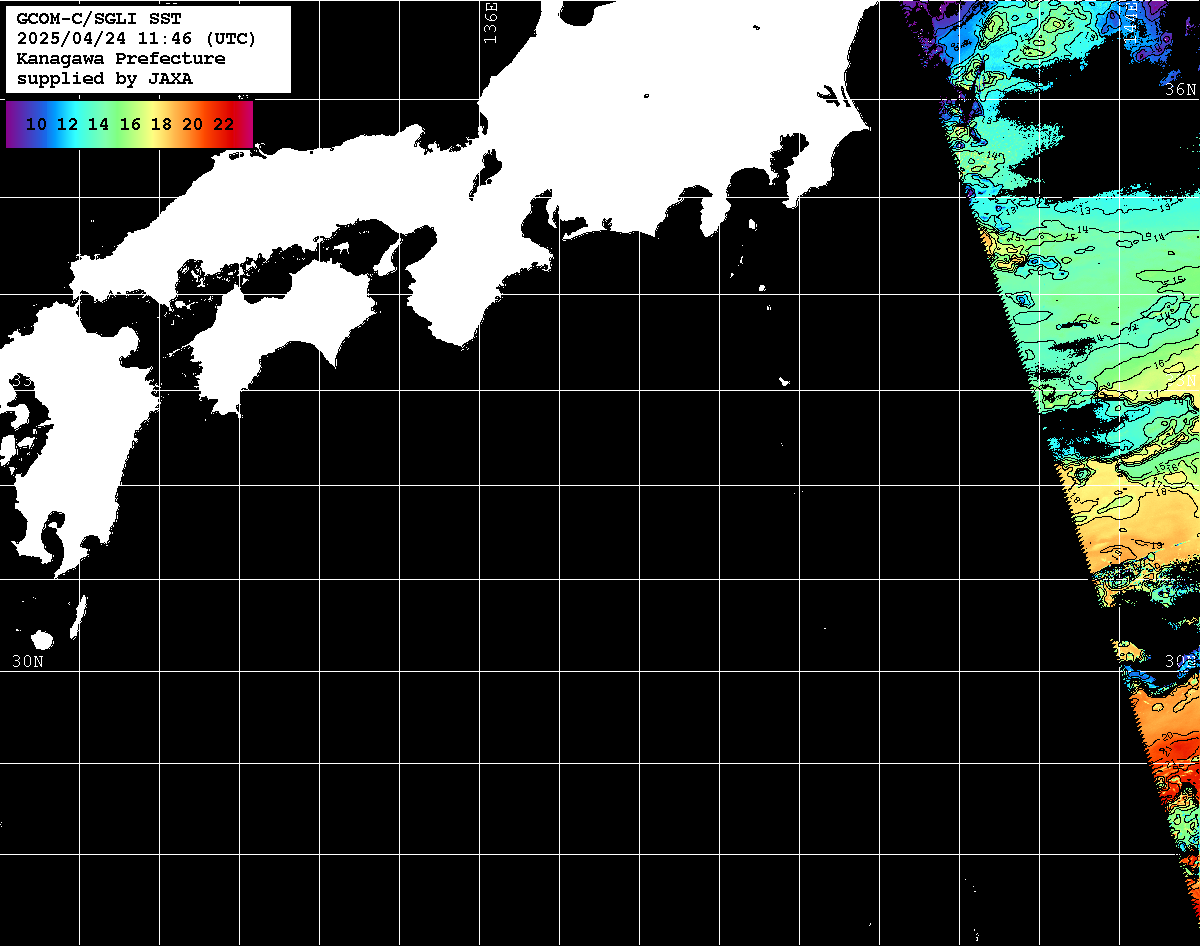Click the "2025/04/24 11:46 (UTC)" timestamp
Viewport: 1200px width, 946px height.
point(136,38)
